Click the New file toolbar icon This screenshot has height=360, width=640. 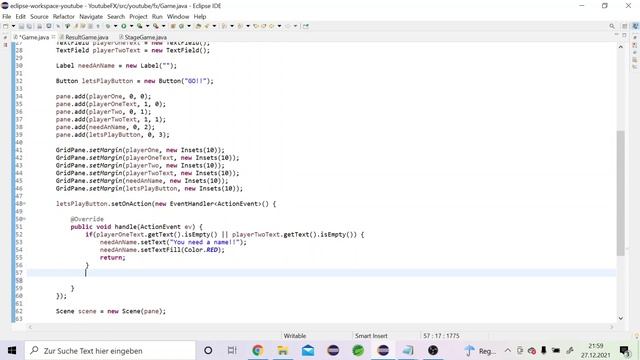[6, 26]
